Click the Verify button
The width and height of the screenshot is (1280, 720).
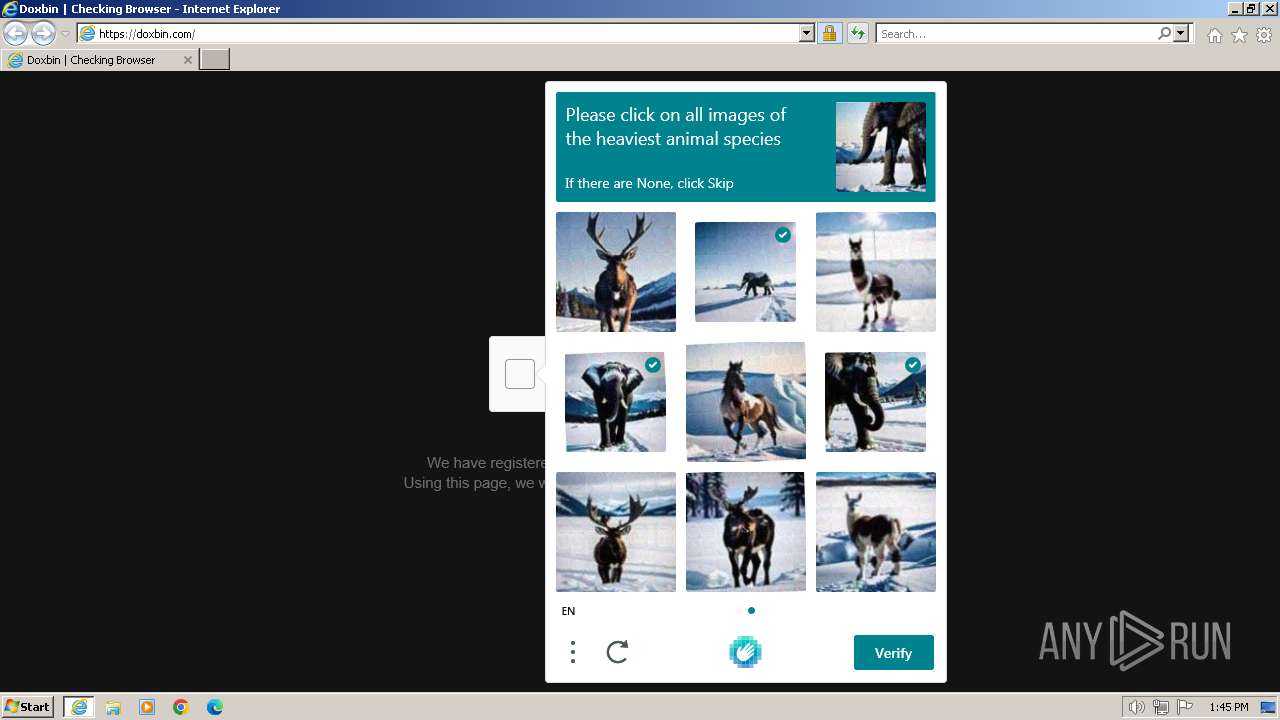coord(894,653)
